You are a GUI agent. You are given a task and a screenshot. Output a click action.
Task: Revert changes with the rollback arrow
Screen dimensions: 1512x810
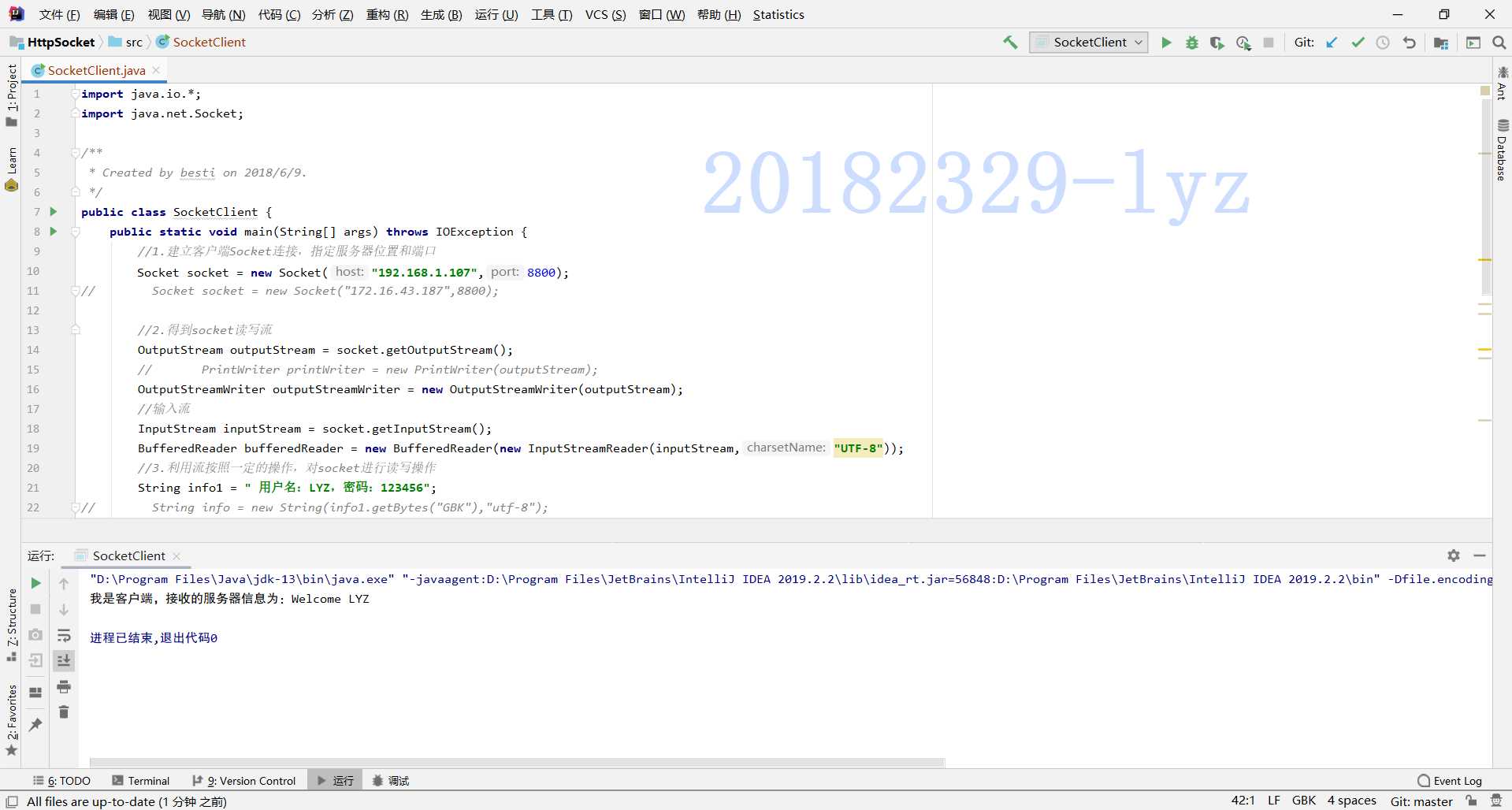(1410, 43)
